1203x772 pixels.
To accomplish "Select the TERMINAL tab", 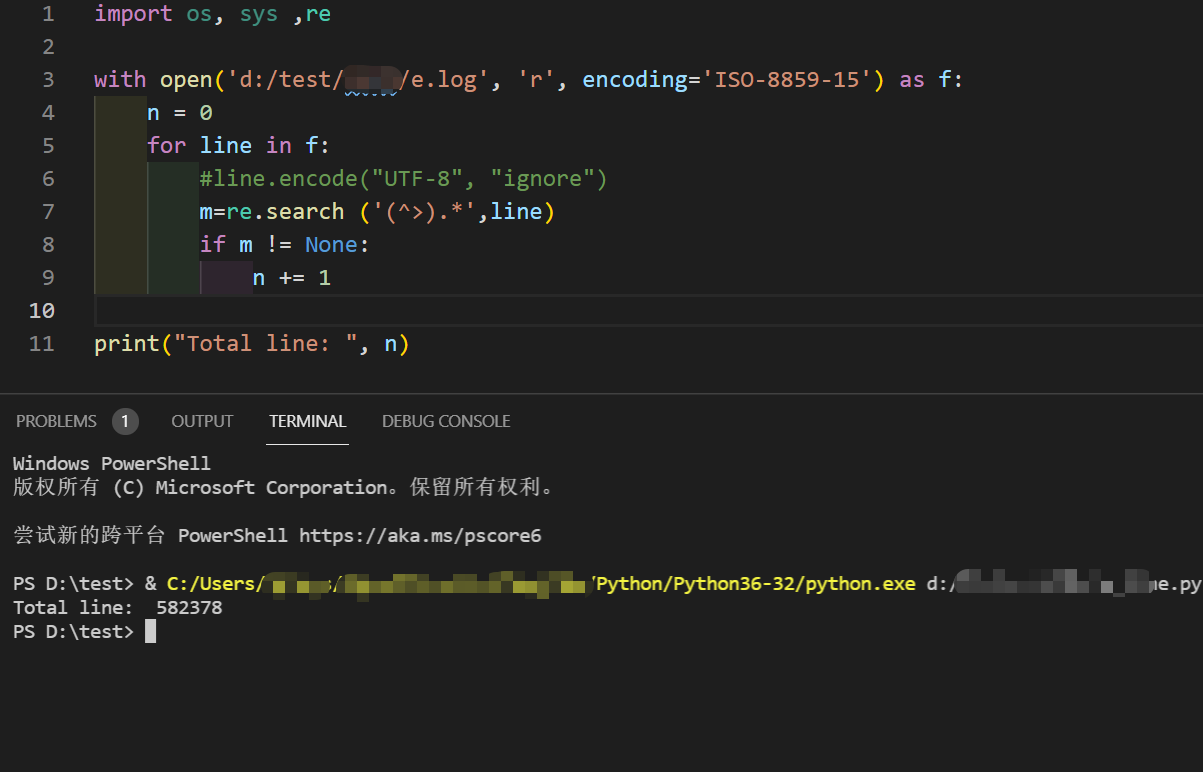I will tap(307, 421).
